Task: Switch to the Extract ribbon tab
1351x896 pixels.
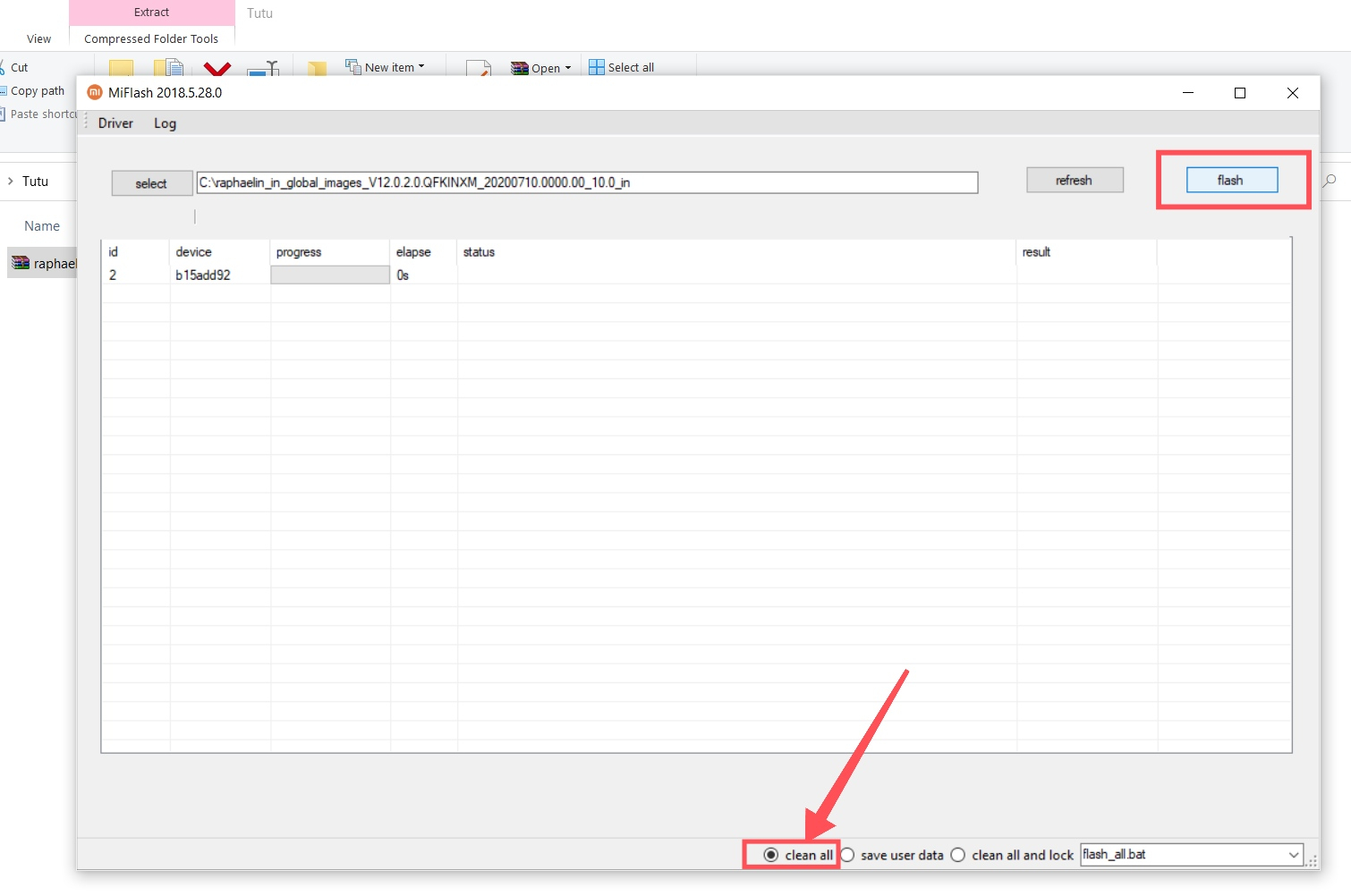Action: (x=152, y=13)
